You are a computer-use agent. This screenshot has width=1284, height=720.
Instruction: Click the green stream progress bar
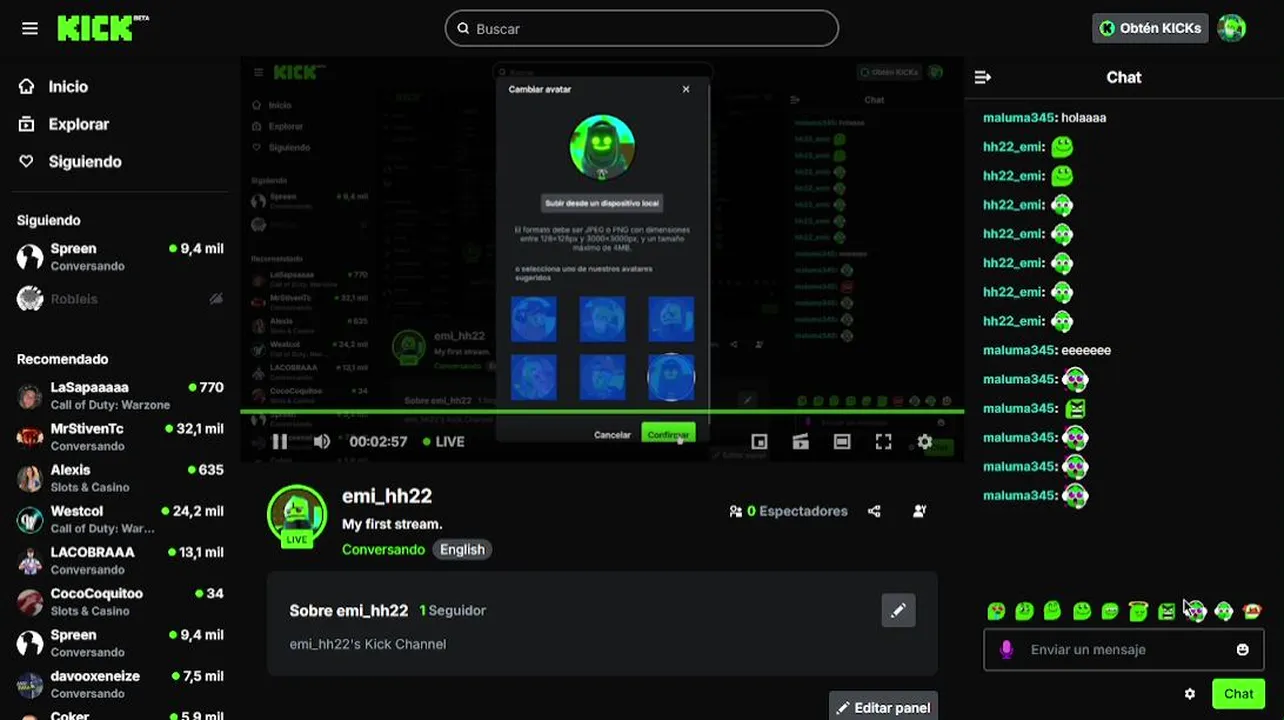(x=602, y=411)
